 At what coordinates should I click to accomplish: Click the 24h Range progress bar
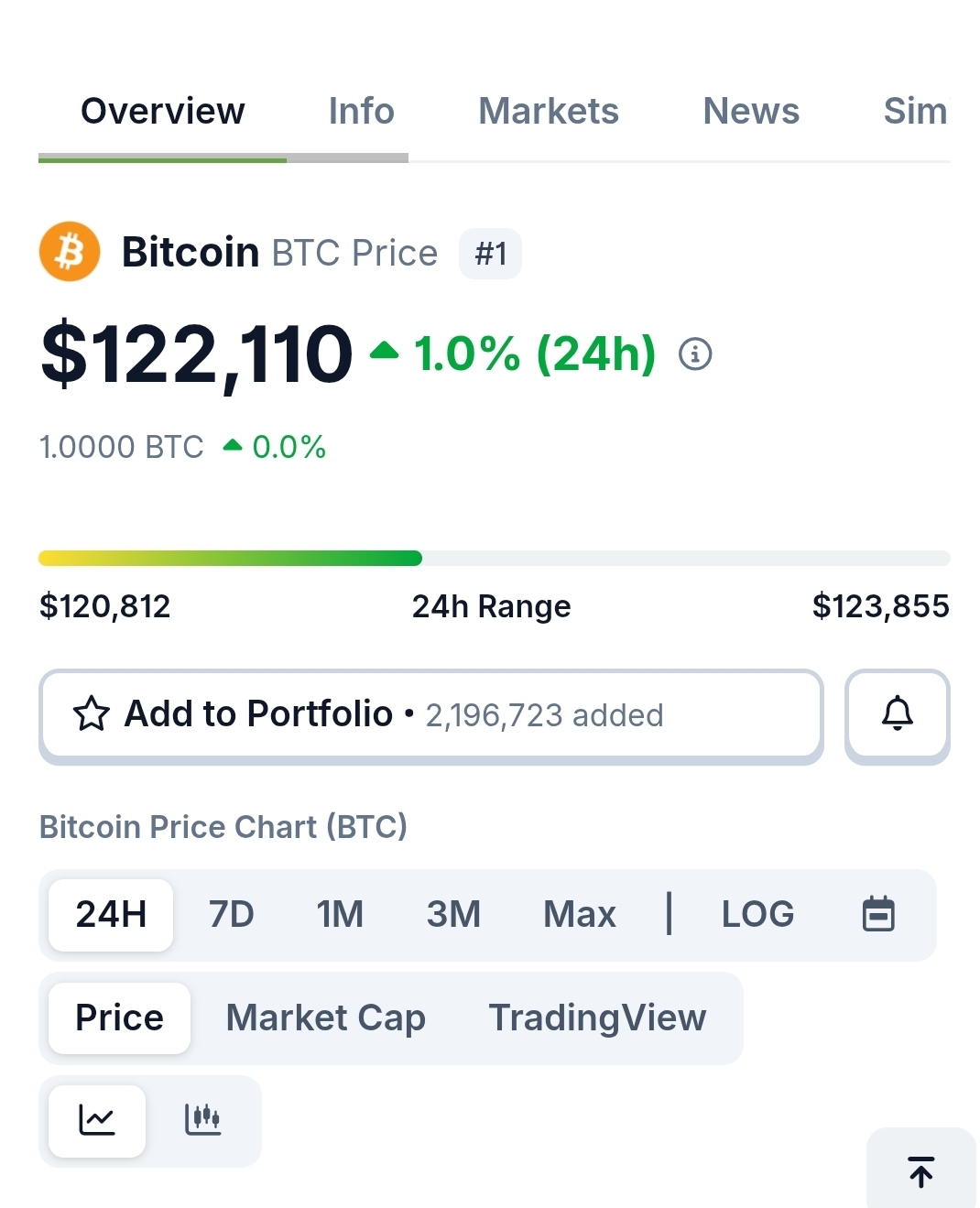pos(494,559)
